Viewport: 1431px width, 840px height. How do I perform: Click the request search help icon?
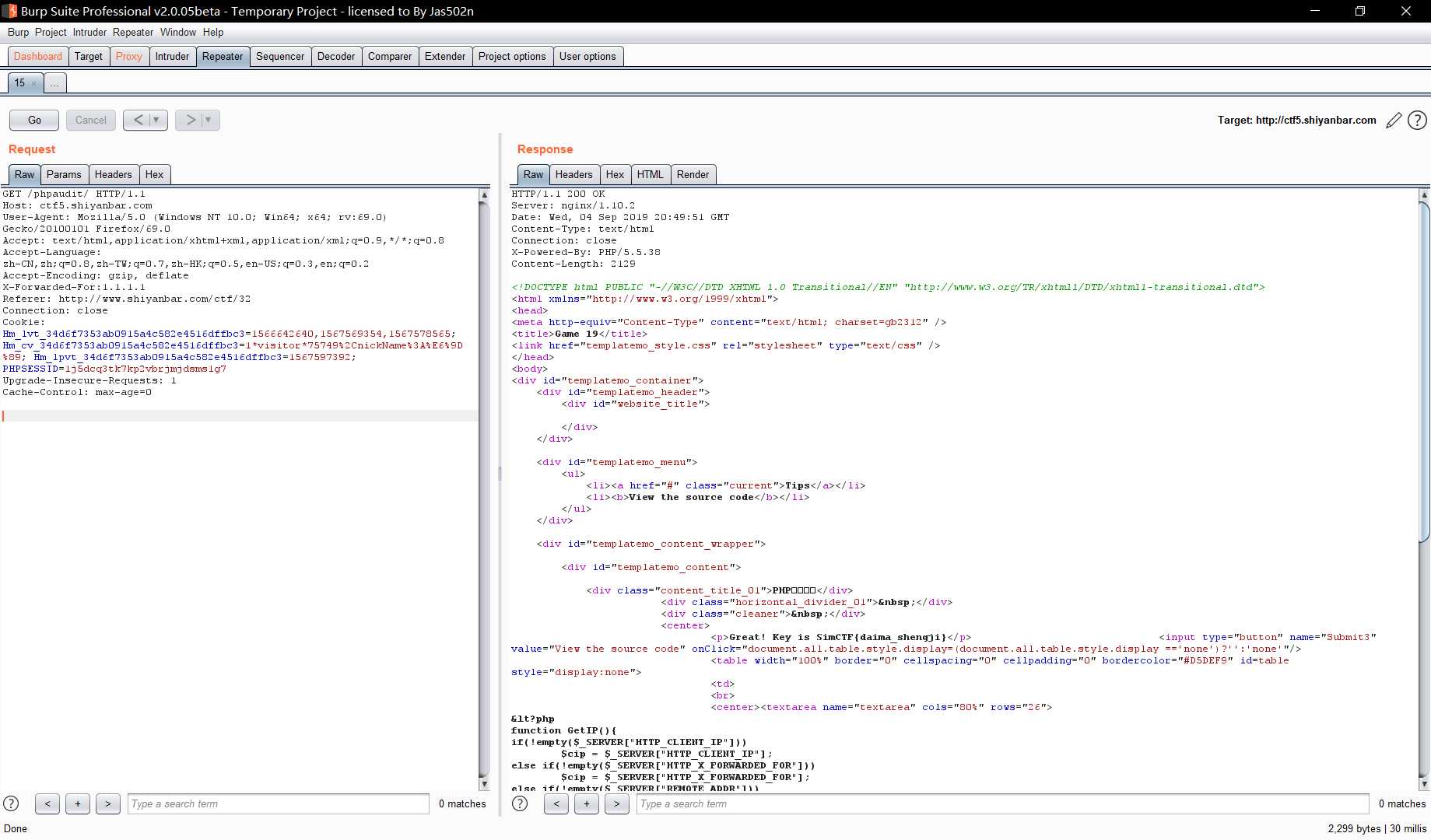12,803
